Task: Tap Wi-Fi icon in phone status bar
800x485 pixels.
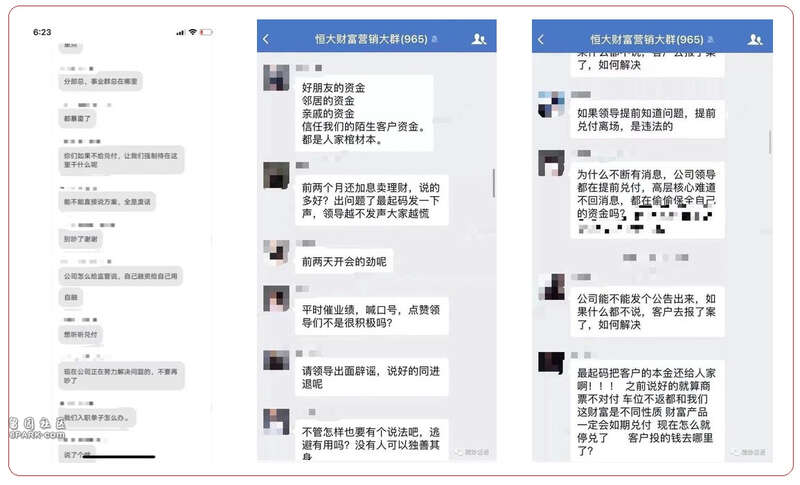Action: click(x=192, y=32)
